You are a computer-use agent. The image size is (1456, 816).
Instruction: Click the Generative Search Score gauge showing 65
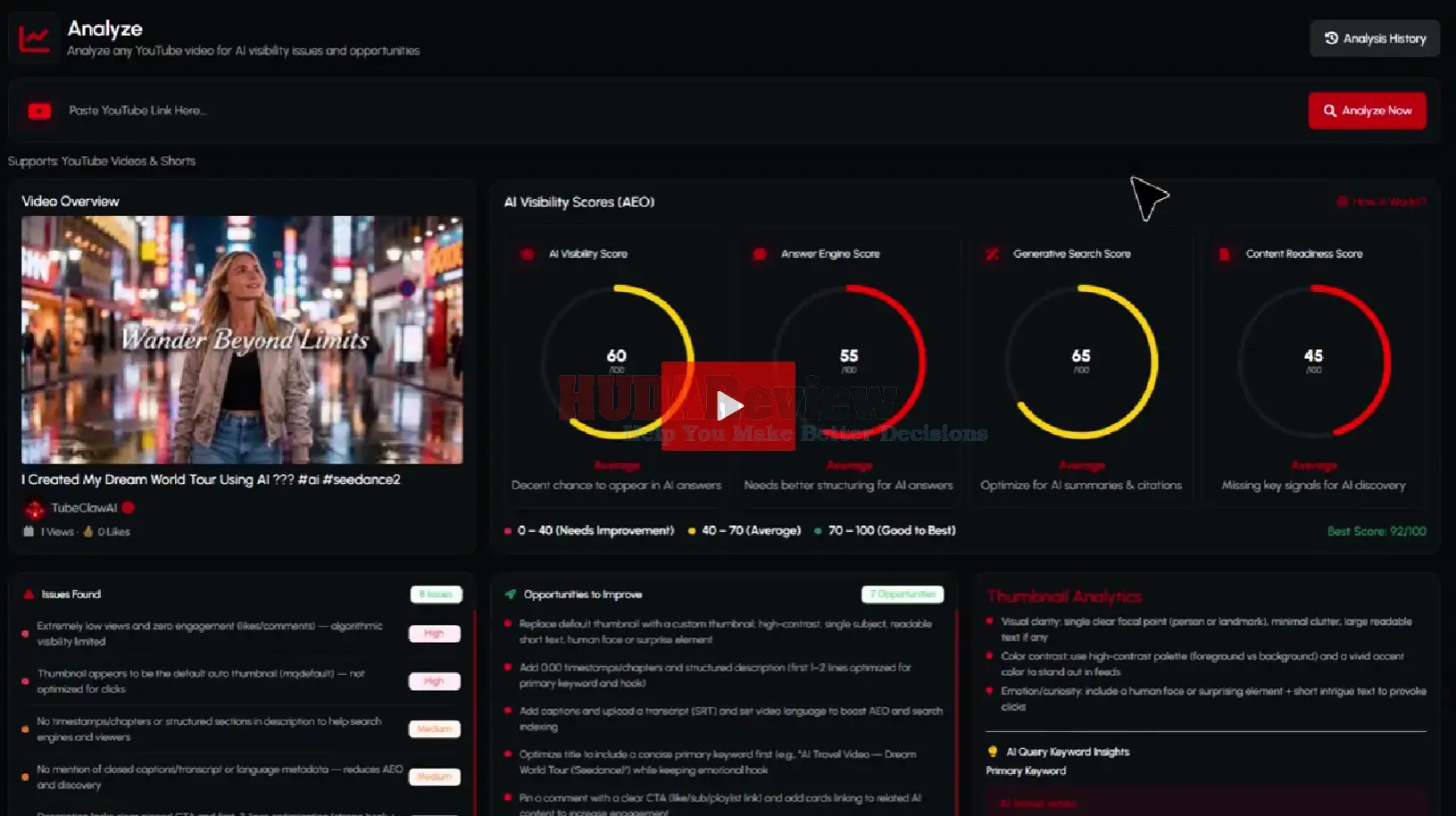[x=1081, y=362]
